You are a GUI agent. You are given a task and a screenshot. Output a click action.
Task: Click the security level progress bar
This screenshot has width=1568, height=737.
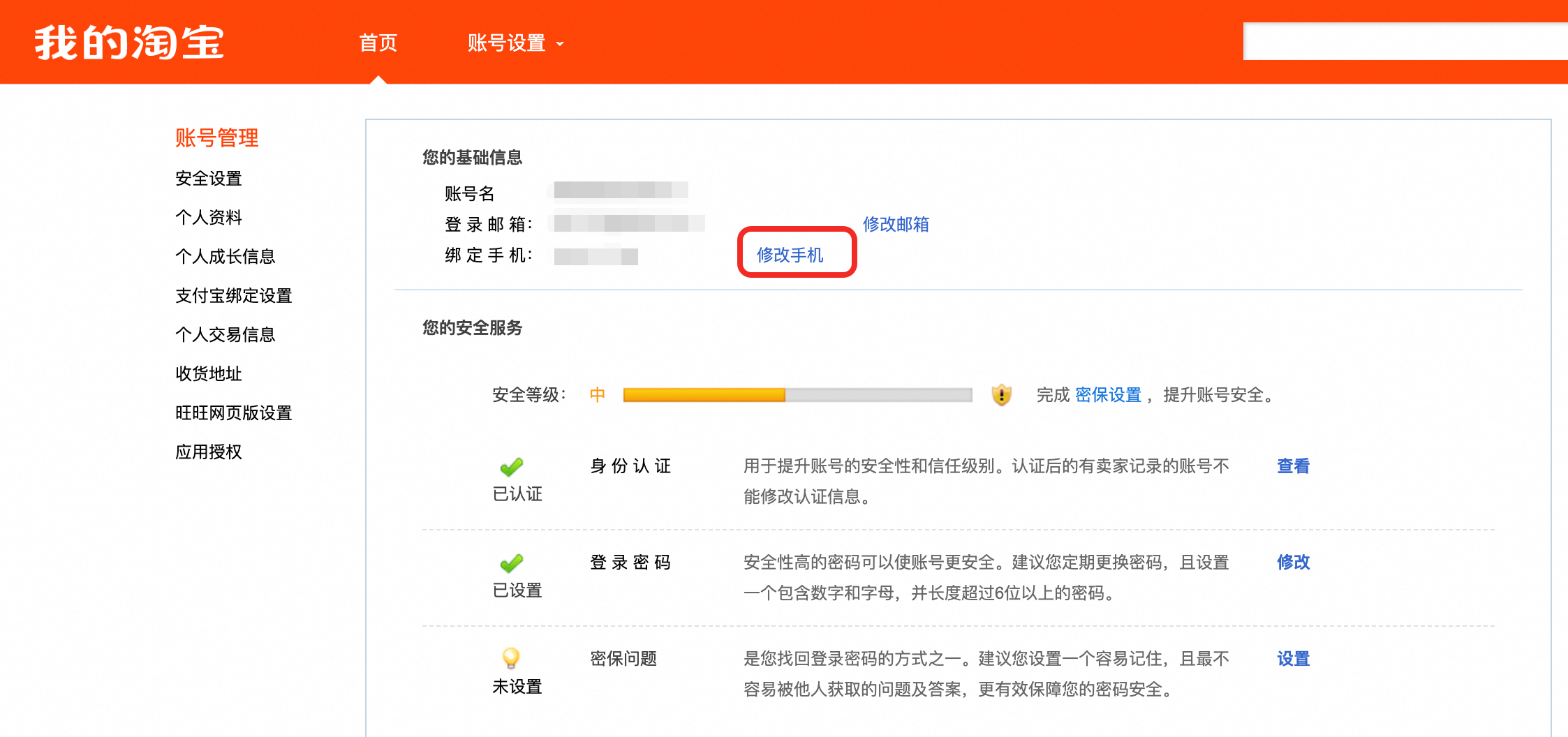click(797, 395)
